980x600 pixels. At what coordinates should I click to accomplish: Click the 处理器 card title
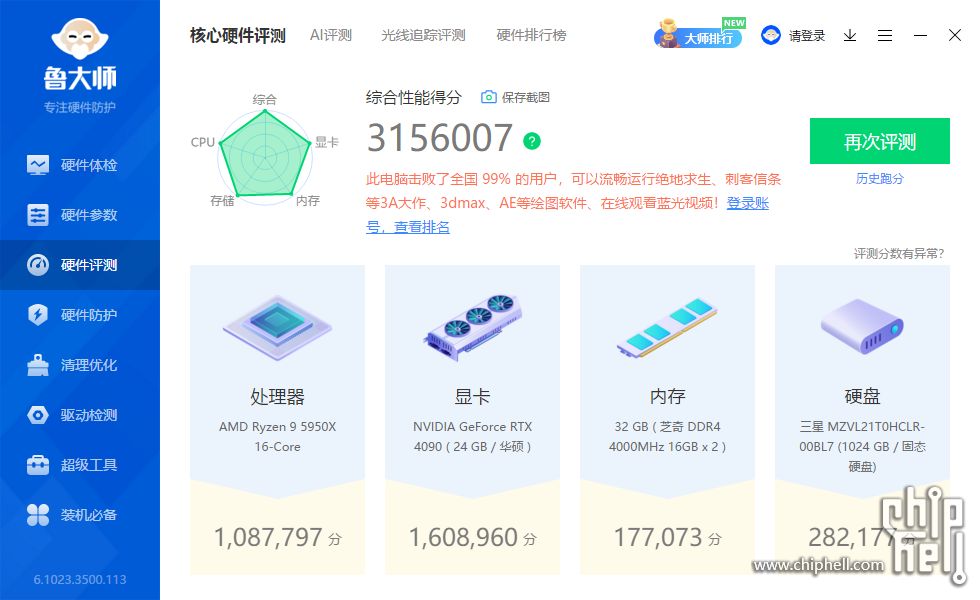point(278,396)
